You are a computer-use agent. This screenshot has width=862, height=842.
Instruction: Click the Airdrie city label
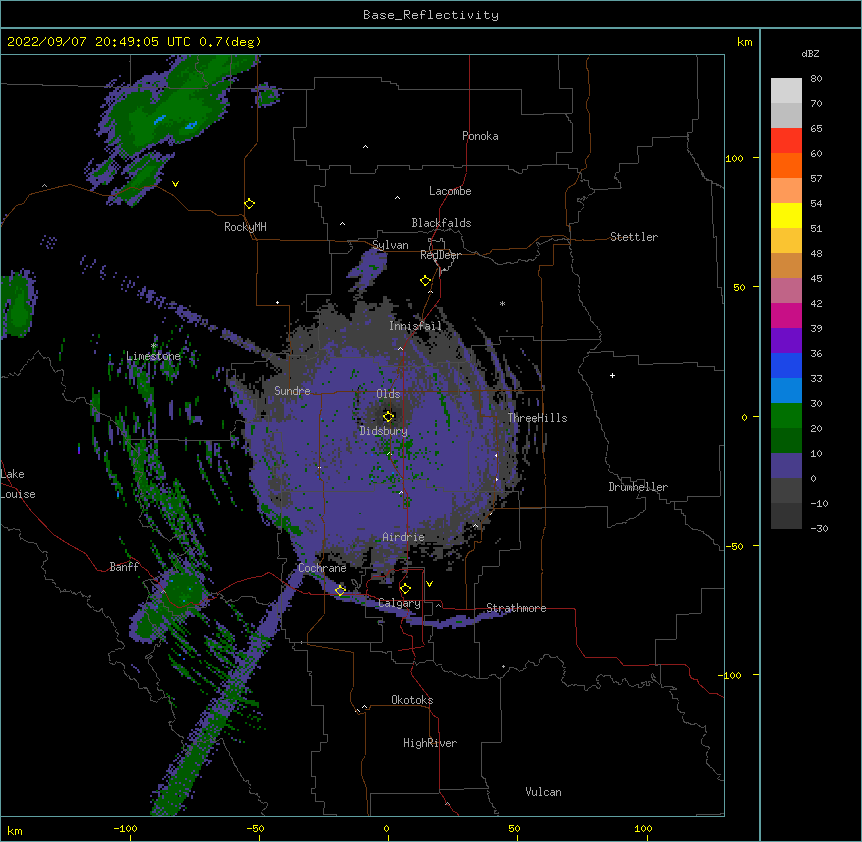coord(404,537)
